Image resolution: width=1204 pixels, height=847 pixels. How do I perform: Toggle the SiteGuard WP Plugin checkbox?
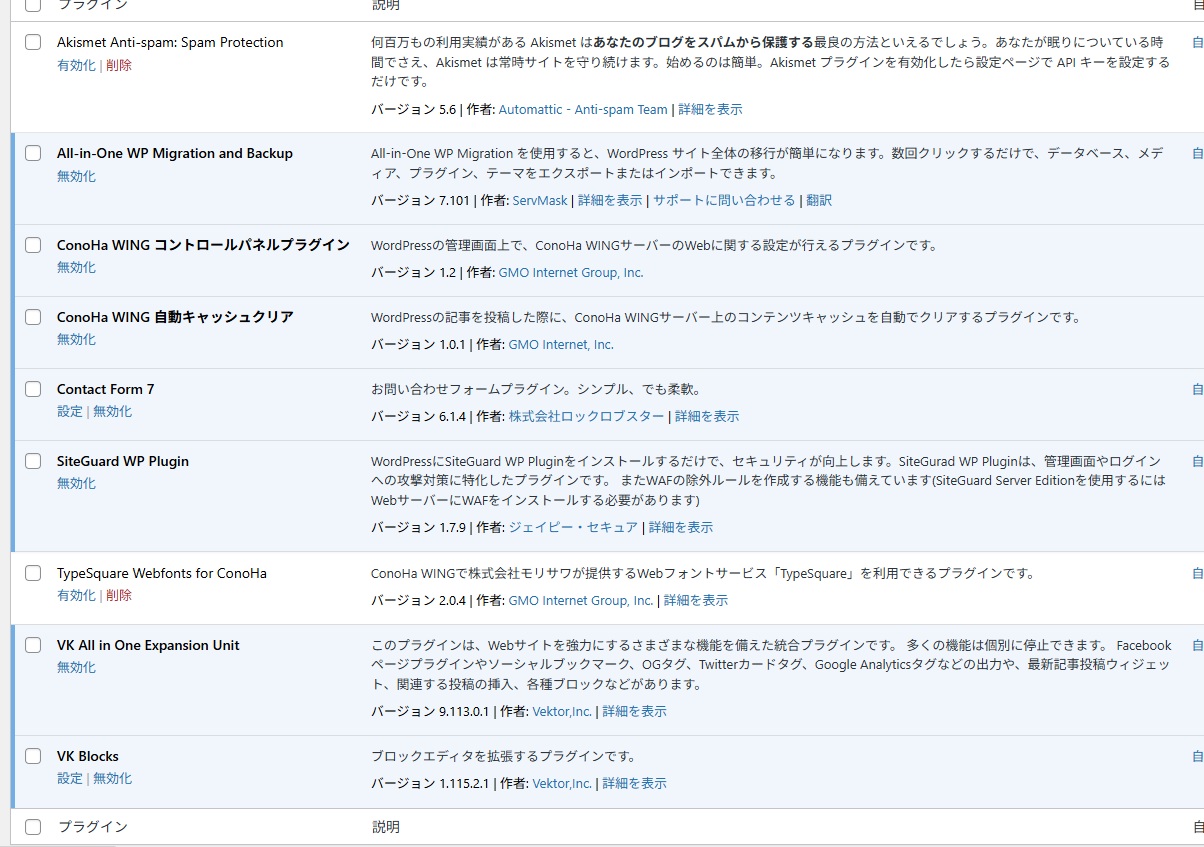click(33, 461)
